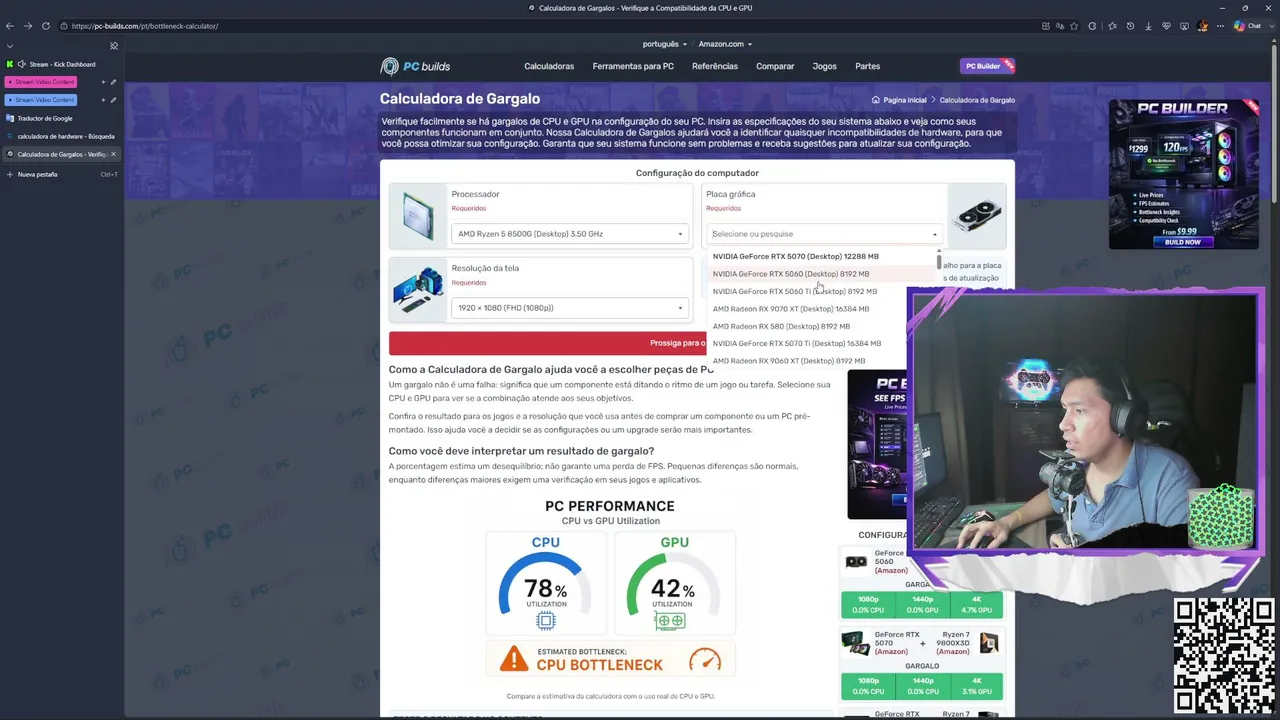Open the downloads icon
Viewport: 1280px width, 720px height.
(x=1148, y=26)
